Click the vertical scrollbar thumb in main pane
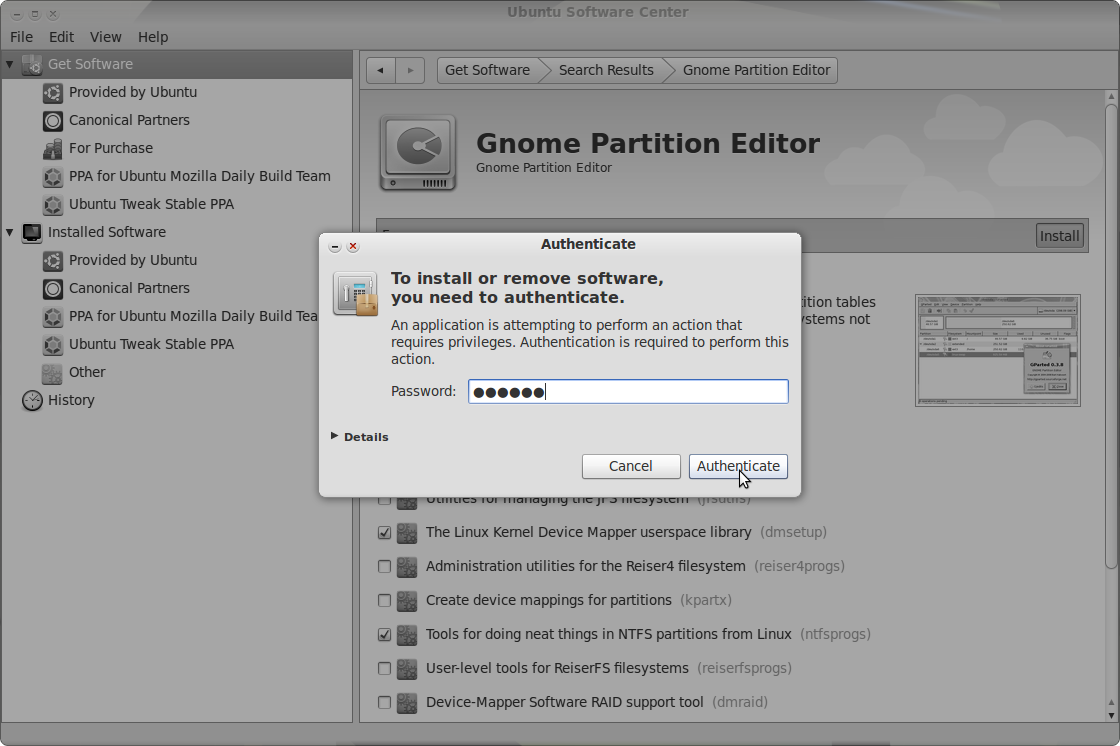 1111,336
